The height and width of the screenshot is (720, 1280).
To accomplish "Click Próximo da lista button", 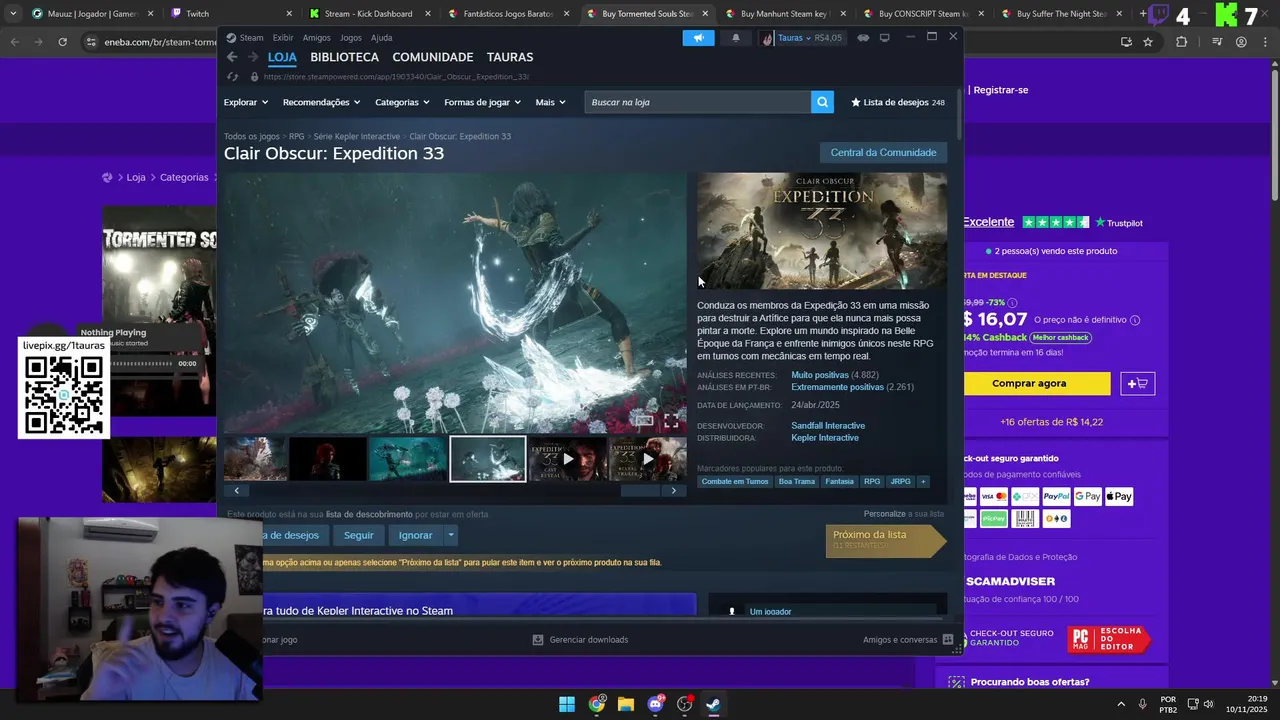I will 885,540.
